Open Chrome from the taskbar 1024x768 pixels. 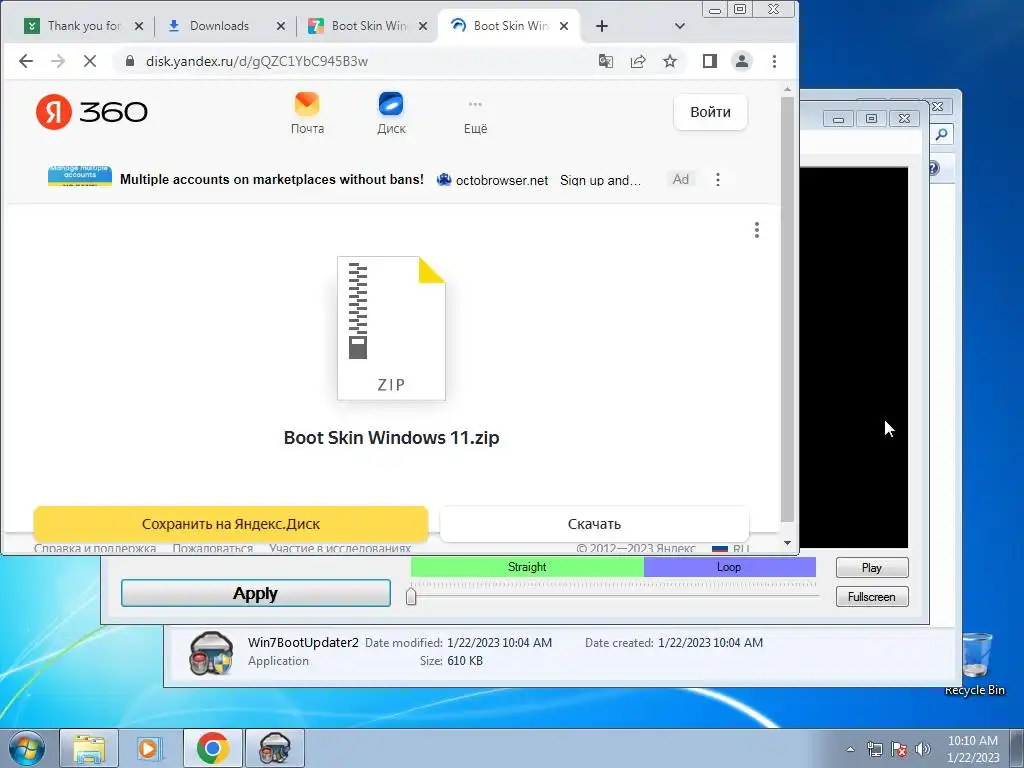point(212,748)
